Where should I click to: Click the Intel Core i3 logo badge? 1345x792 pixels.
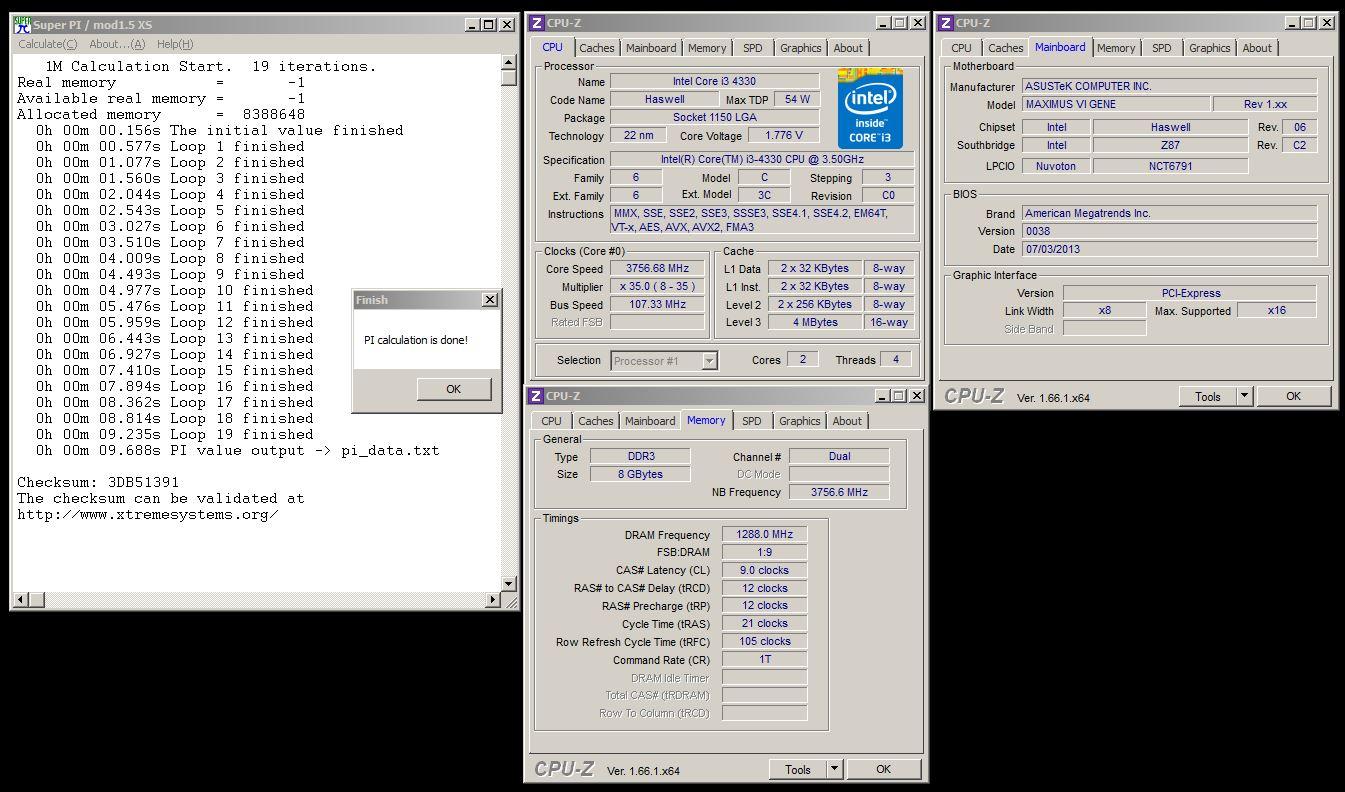(x=870, y=109)
